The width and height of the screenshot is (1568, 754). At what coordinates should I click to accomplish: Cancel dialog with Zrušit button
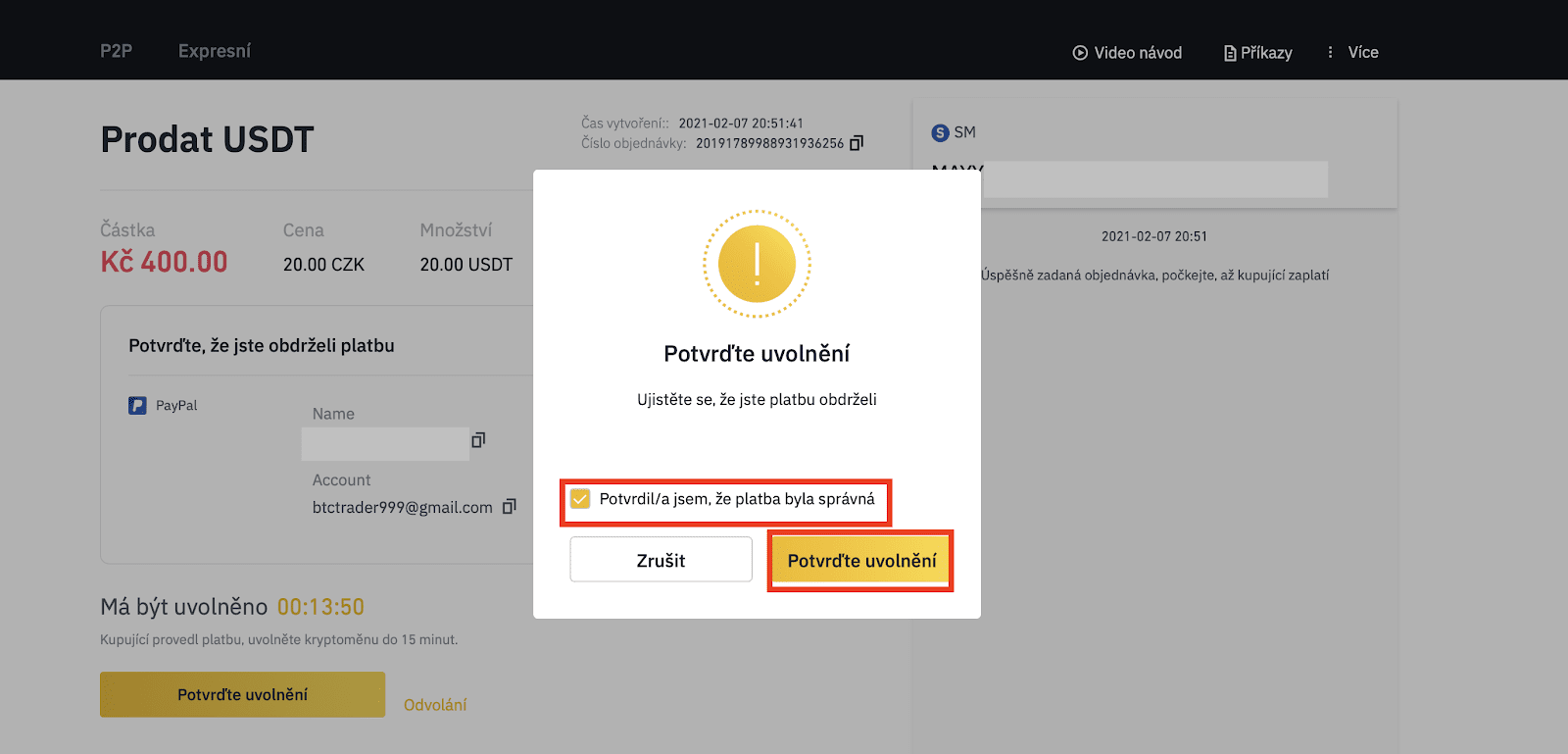[661, 559]
